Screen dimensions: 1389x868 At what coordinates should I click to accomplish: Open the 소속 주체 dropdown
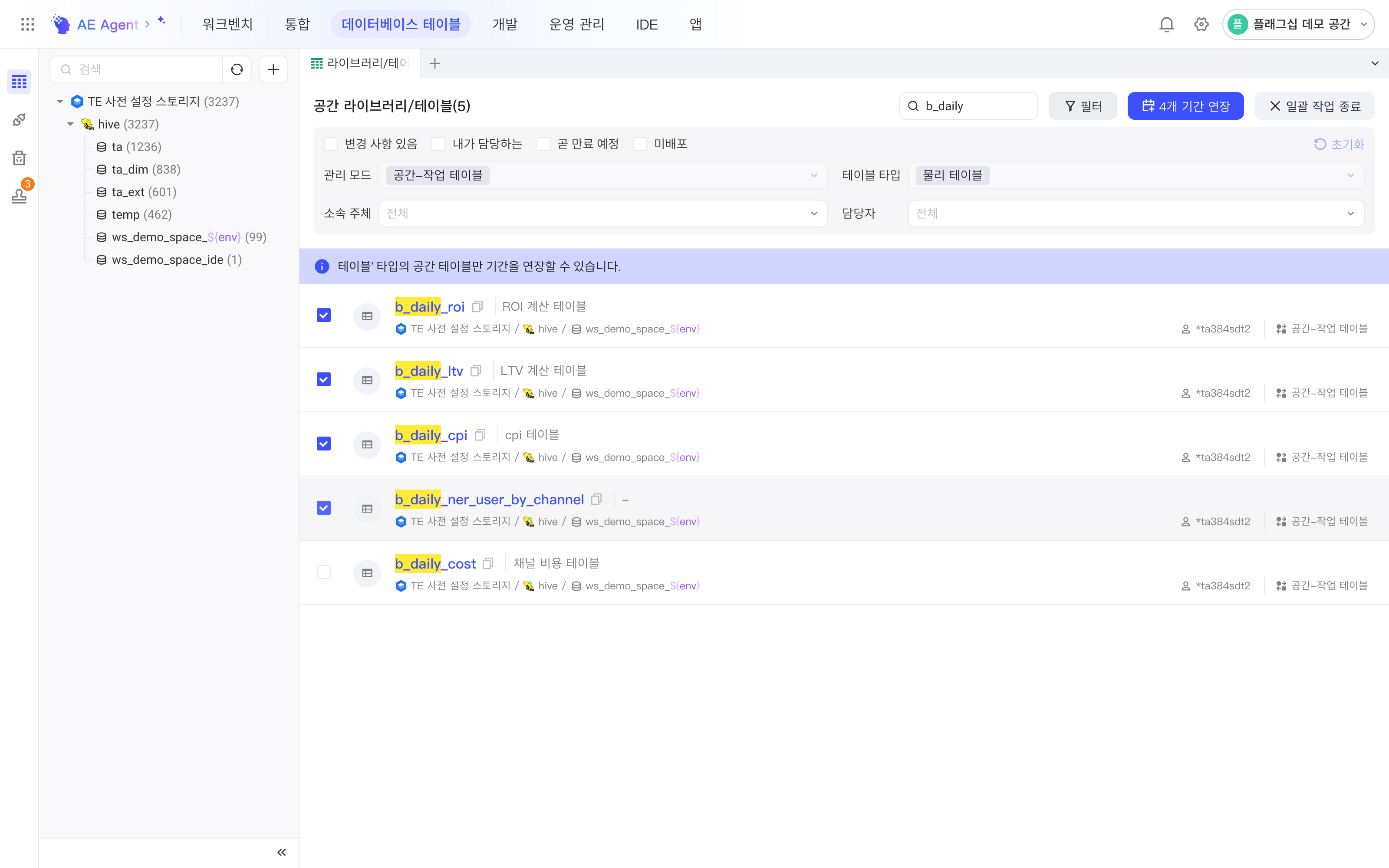(x=603, y=214)
